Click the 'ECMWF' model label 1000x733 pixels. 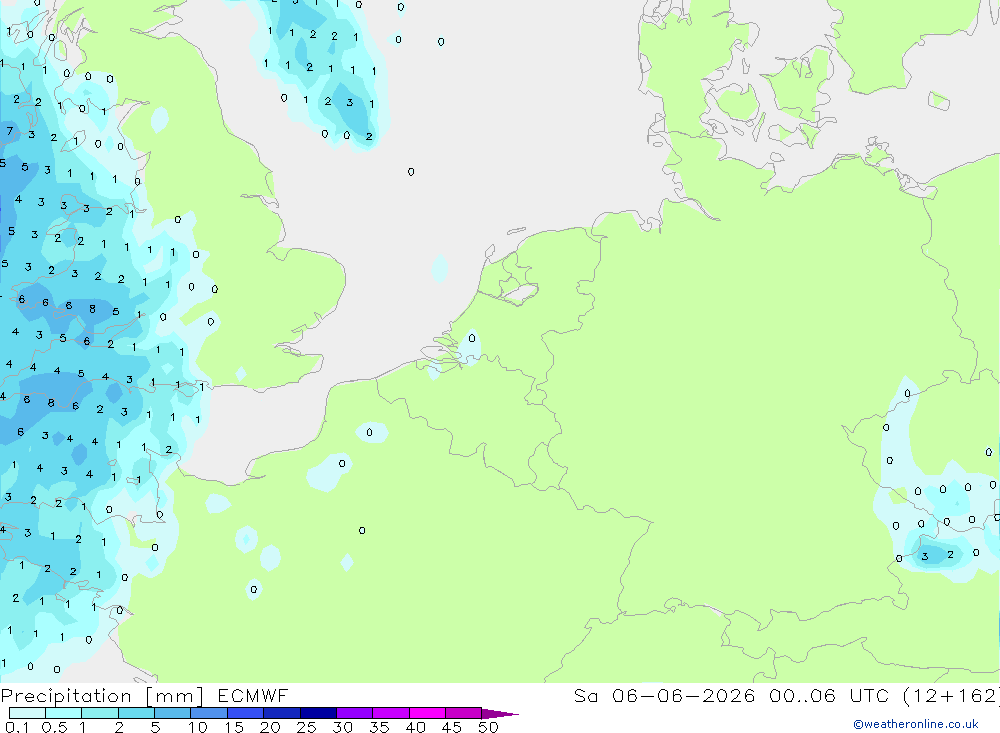[x=253, y=696]
